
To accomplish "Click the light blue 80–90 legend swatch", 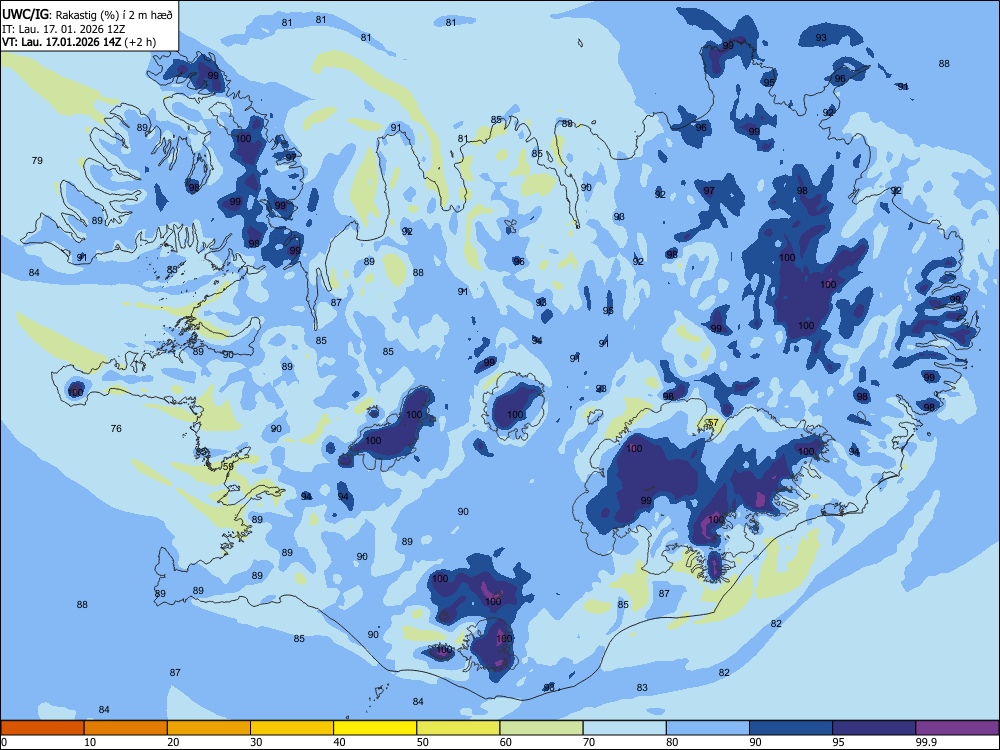I will 708,728.
